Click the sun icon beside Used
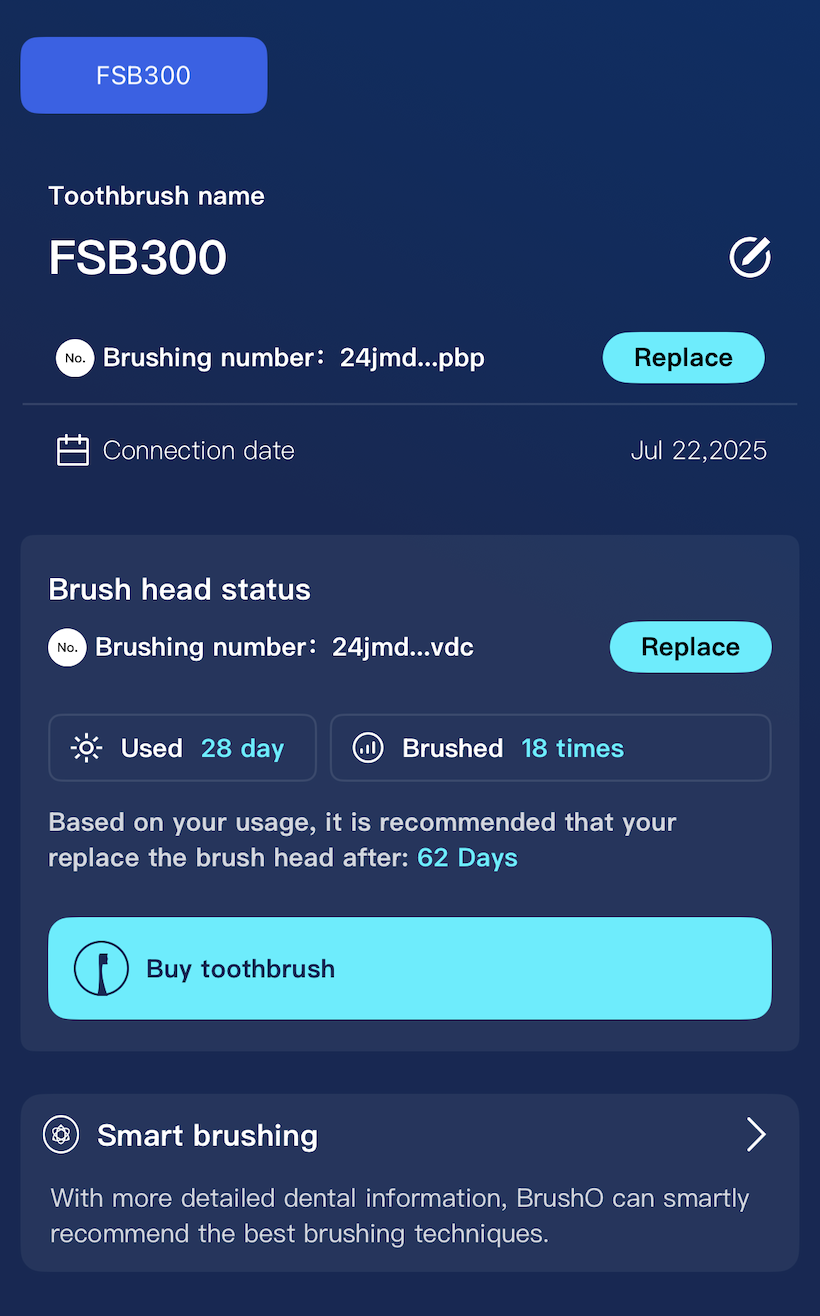 (x=87, y=748)
